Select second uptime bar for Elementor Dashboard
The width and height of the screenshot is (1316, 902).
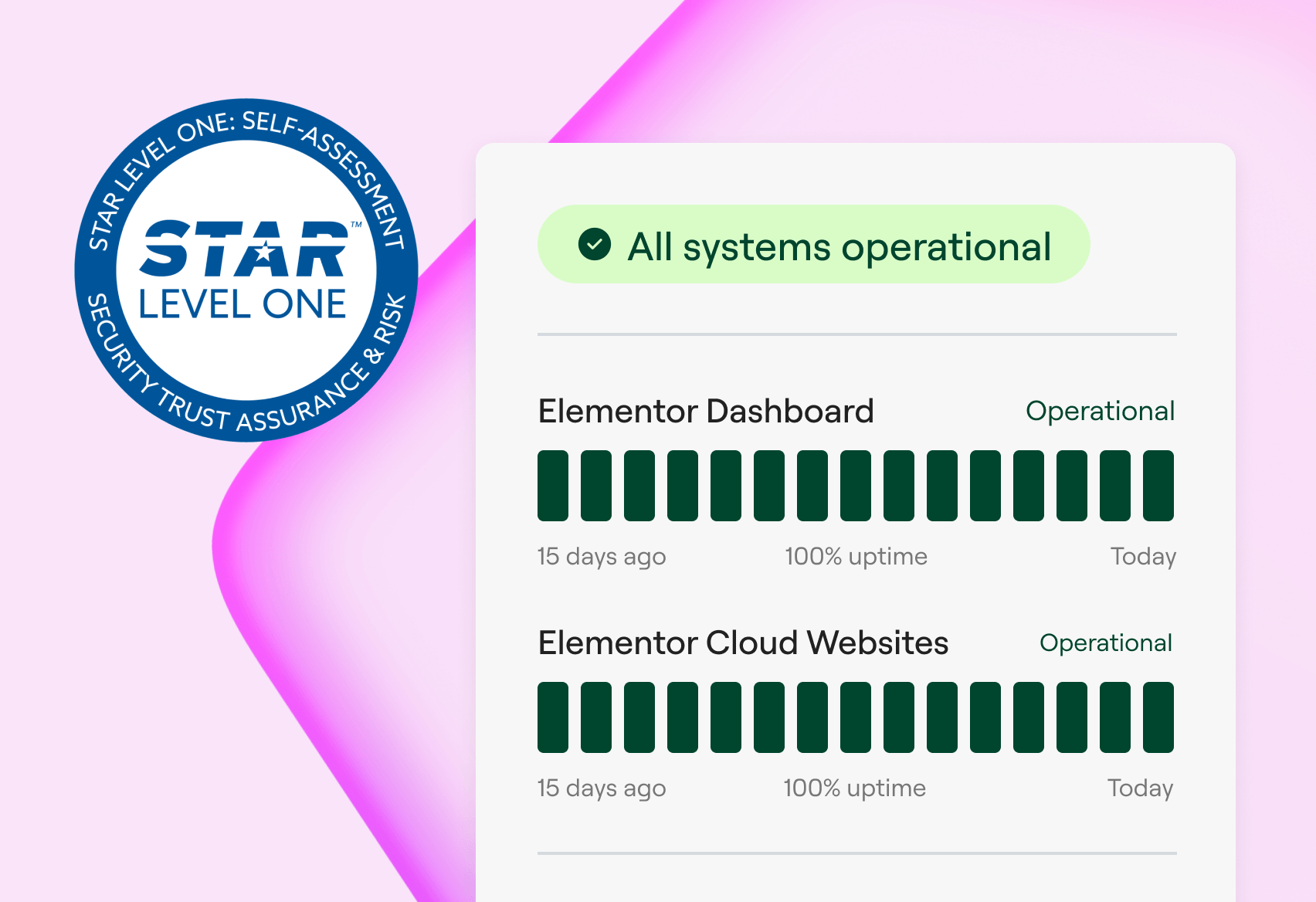tap(596, 486)
